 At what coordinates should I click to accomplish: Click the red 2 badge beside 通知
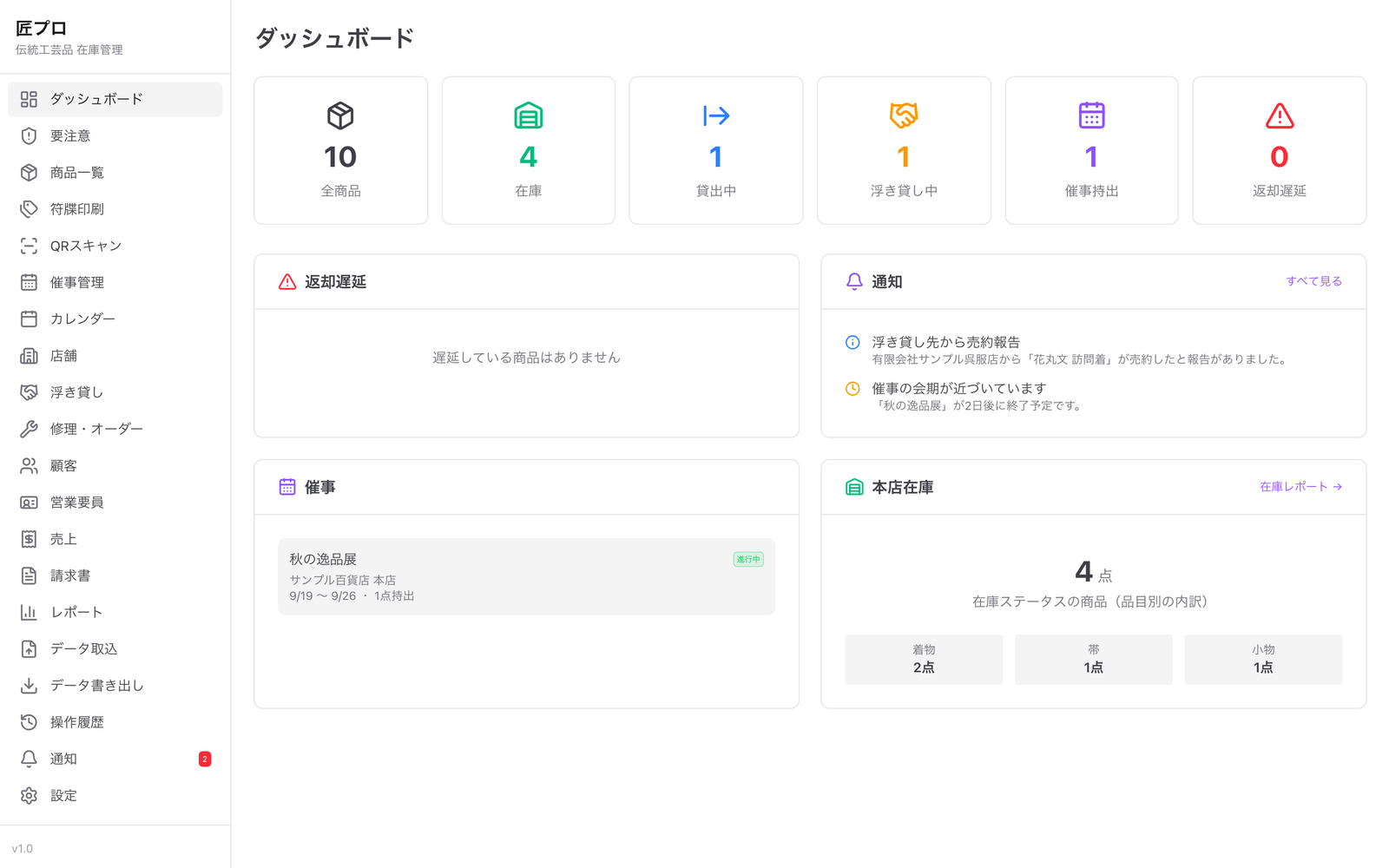pyautogui.click(x=205, y=759)
